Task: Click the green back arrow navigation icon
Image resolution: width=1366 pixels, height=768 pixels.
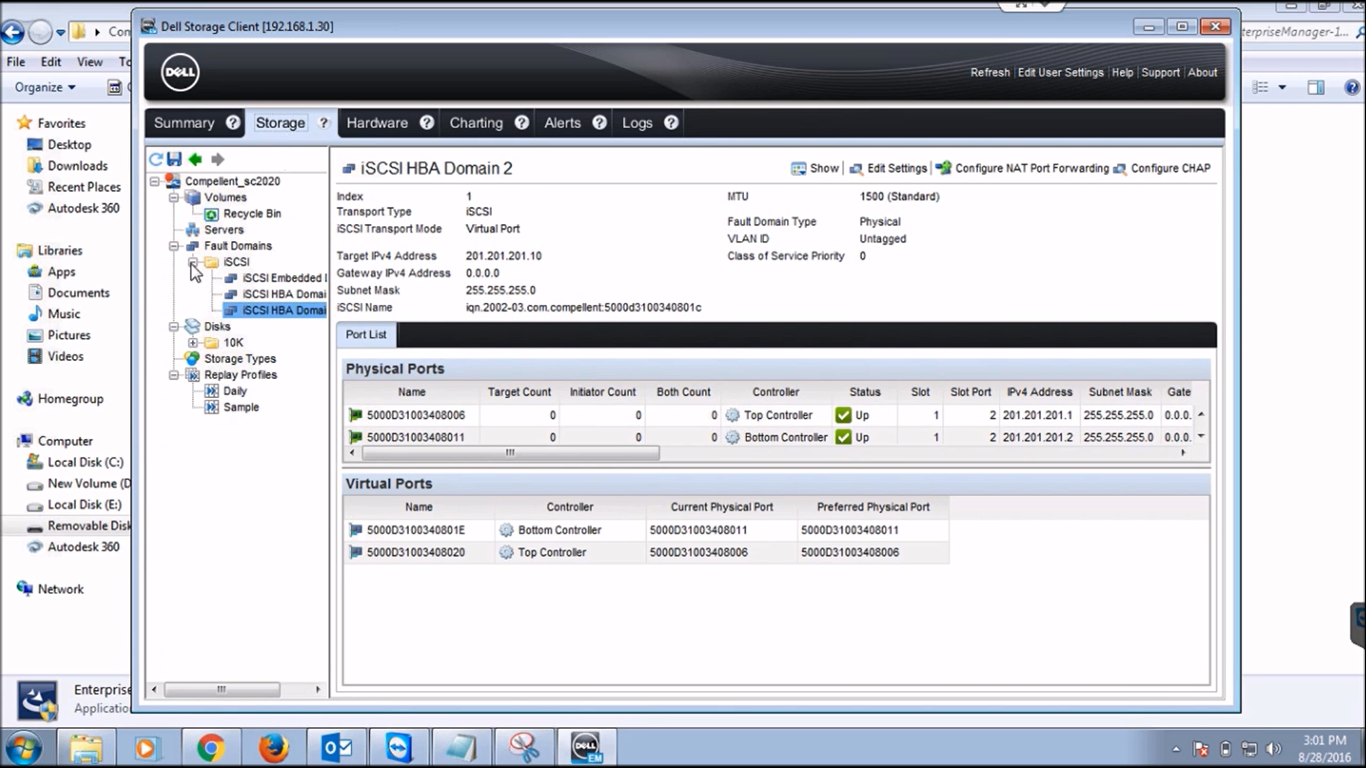Action: pos(194,159)
